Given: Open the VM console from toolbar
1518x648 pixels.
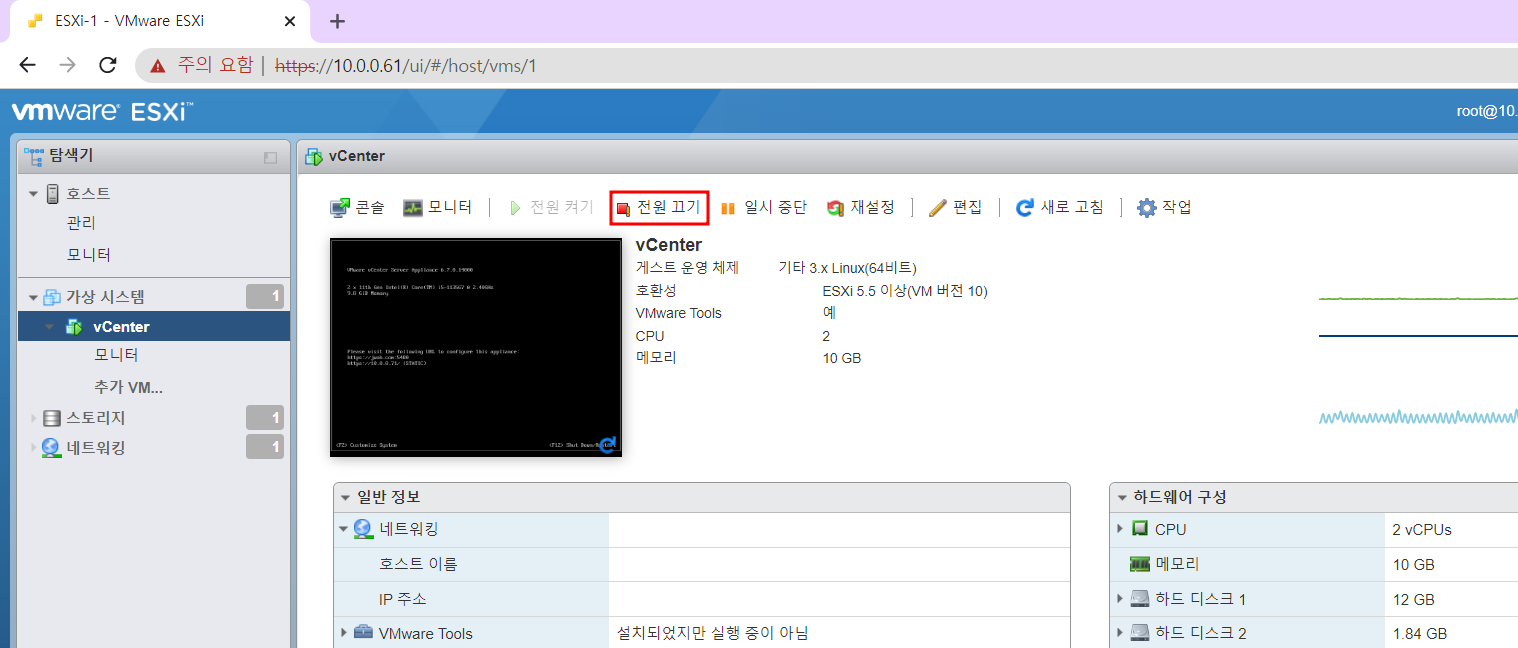Looking at the screenshot, I should click(357, 208).
